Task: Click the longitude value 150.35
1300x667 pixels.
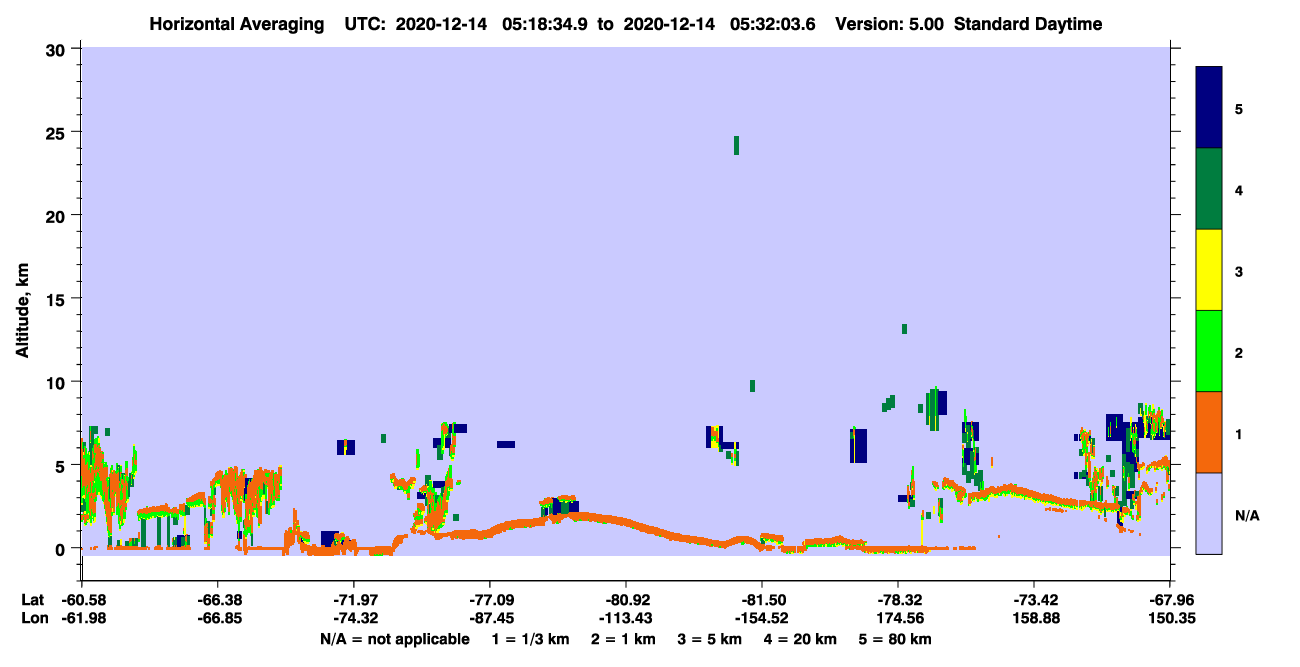Action: coord(1170,618)
